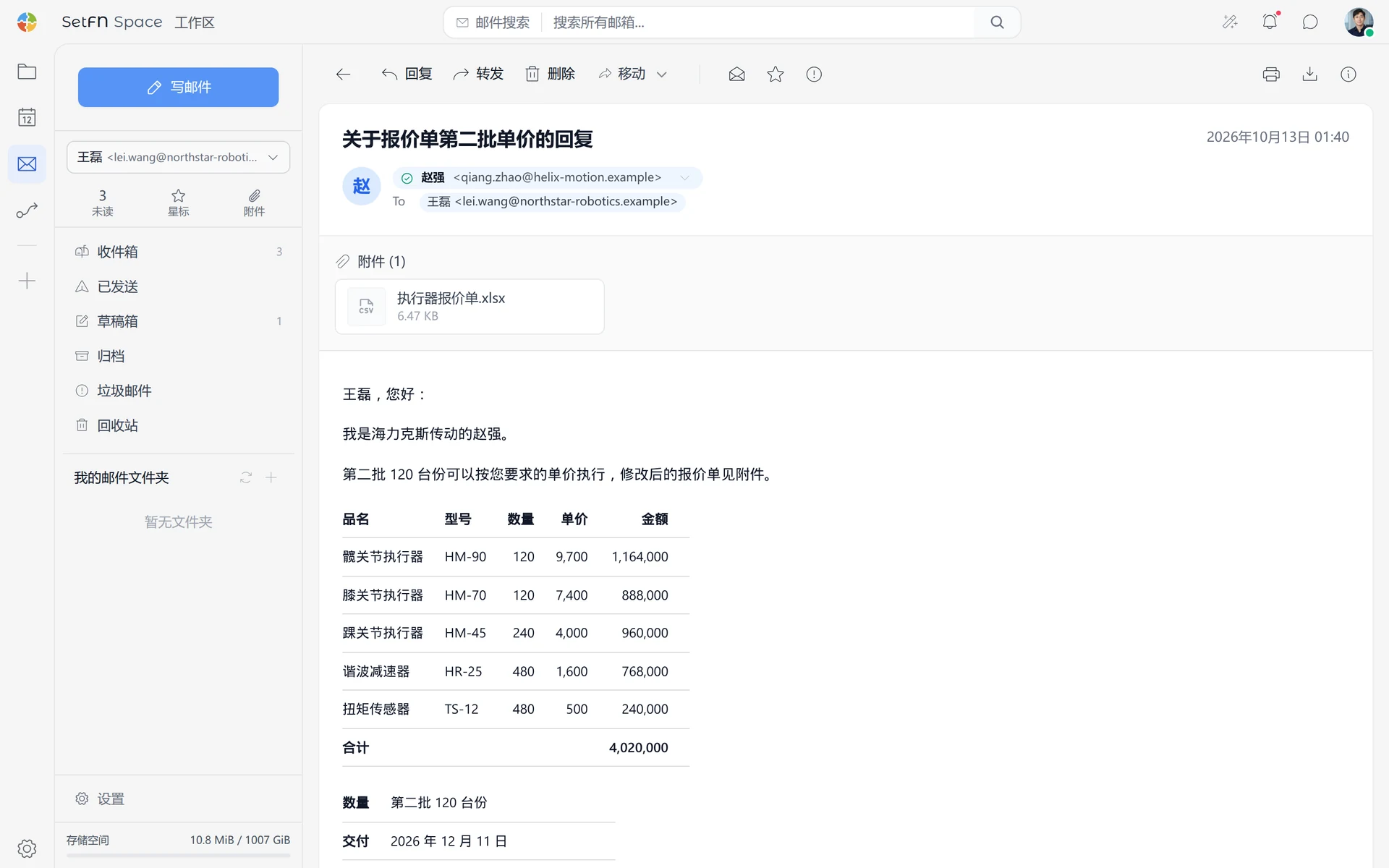Open the magic wand AI assistant icon
This screenshot has height=868, width=1389.
click(x=1230, y=22)
